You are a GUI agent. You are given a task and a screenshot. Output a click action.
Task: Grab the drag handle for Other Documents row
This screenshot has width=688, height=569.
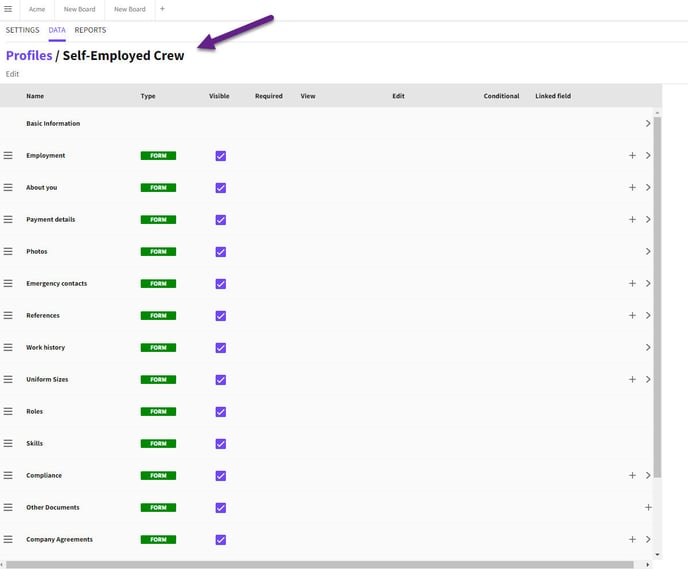coord(8,508)
